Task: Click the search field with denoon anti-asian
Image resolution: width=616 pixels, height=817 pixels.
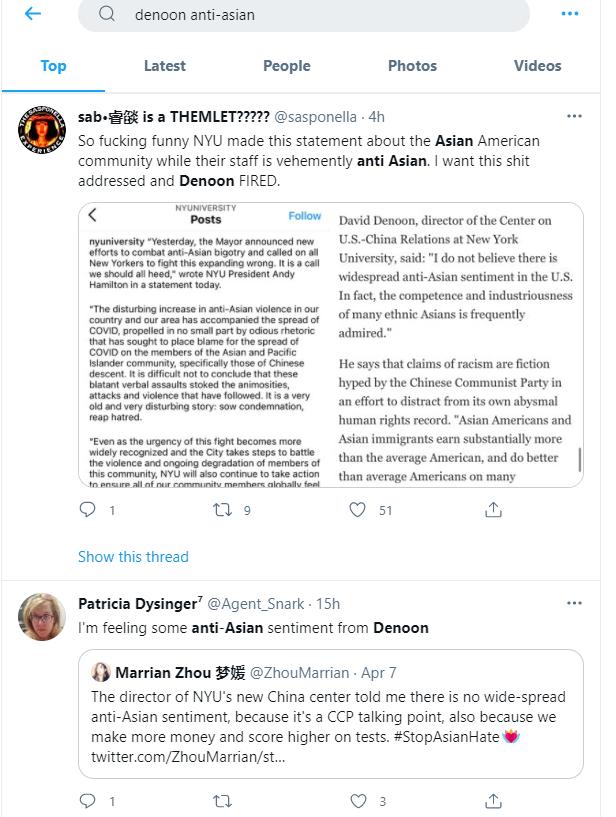Action: (304, 15)
